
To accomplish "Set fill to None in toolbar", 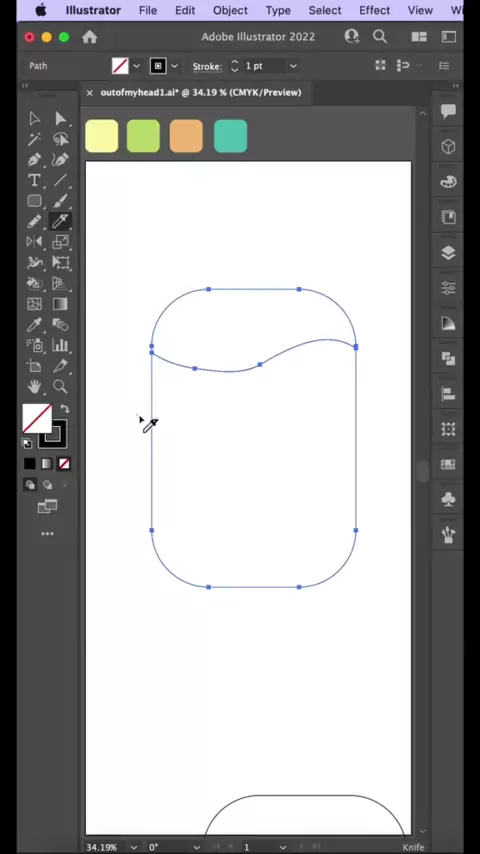I will coord(64,464).
